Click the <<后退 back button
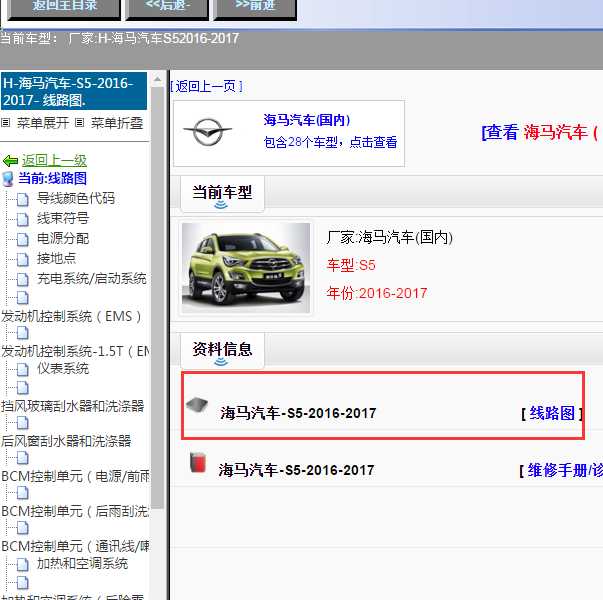This screenshot has height=600, width=603. 167,8
